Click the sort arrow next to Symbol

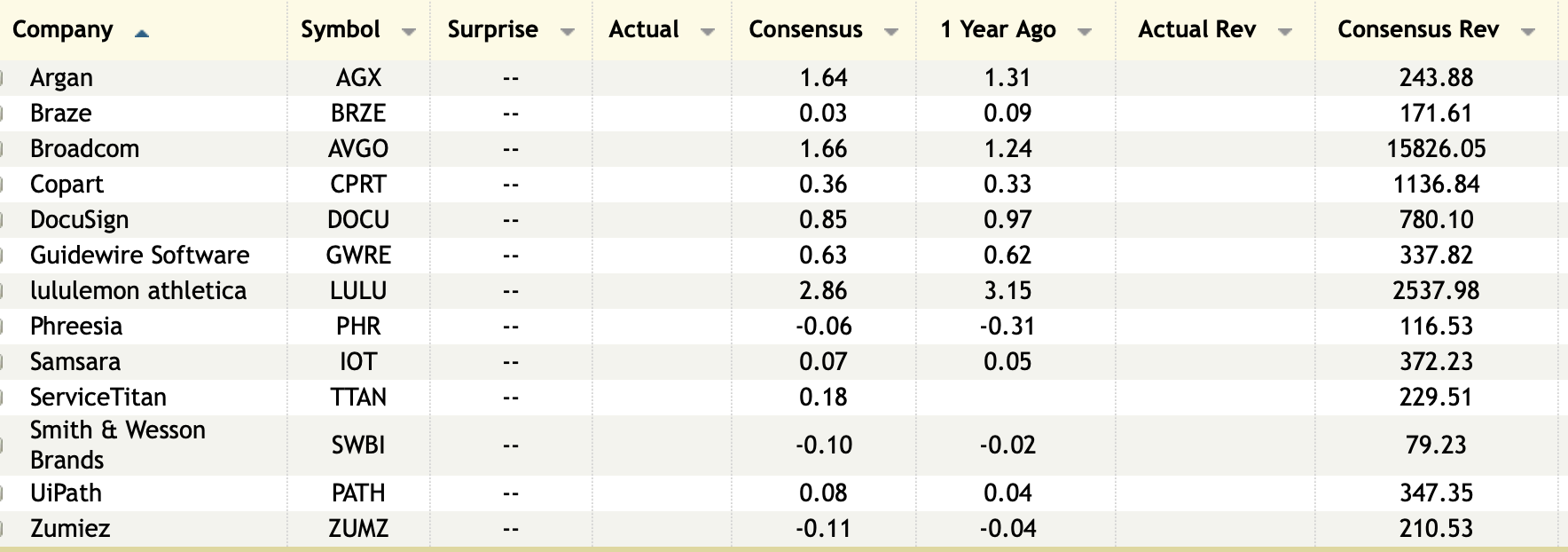408,32
